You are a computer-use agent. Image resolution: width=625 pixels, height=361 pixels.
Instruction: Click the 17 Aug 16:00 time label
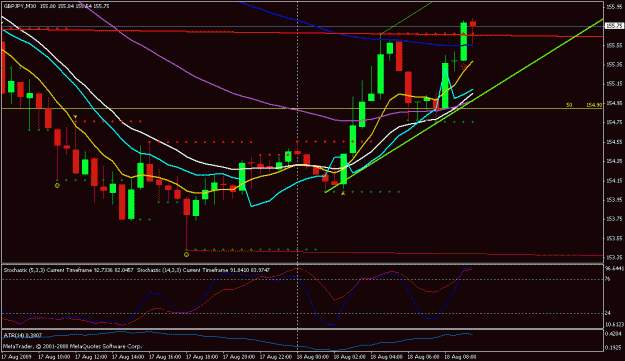coord(165,357)
